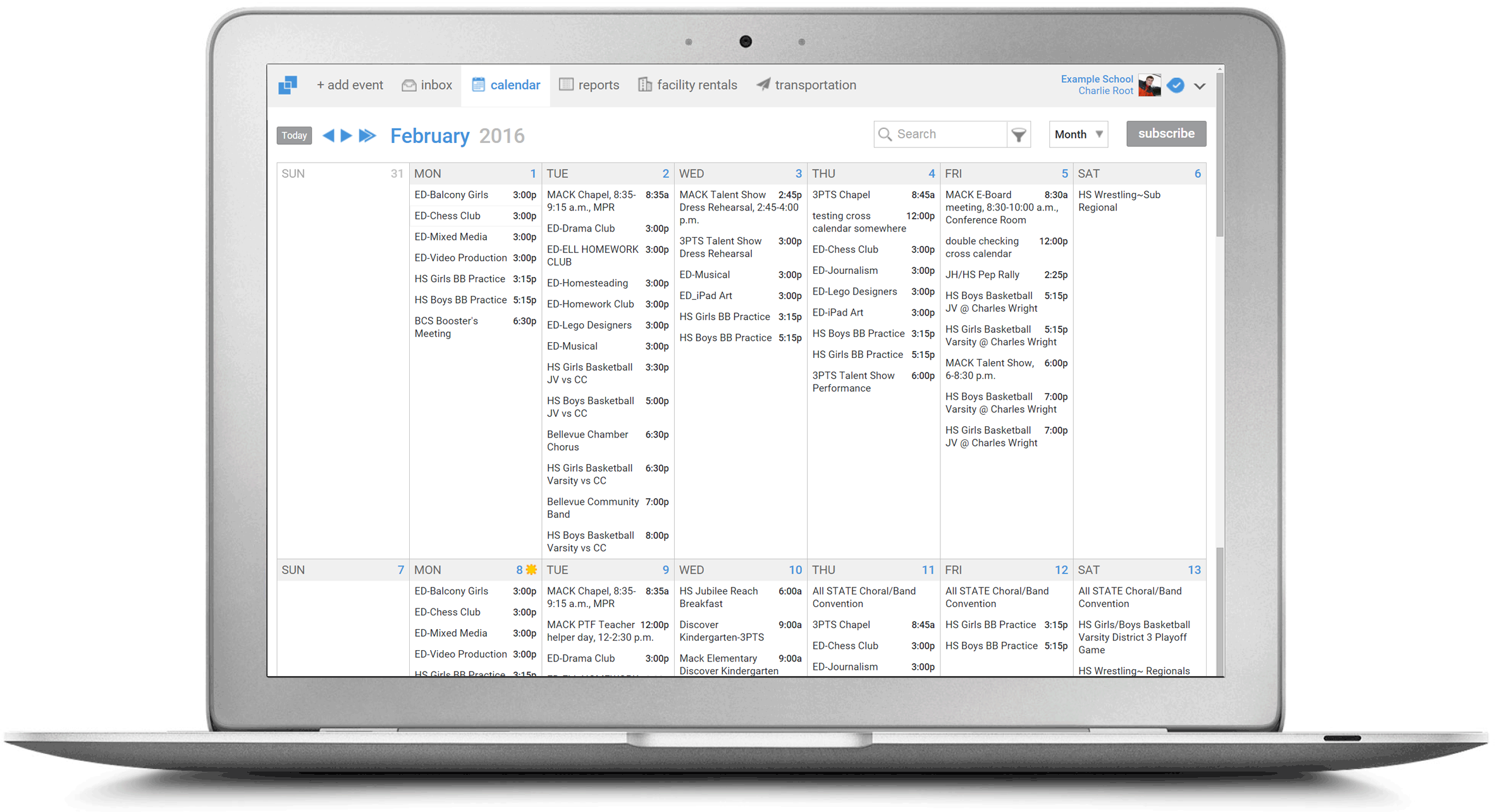The image size is (1495, 812).
Task: Click the app logo icon
Action: tap(288, 85)
